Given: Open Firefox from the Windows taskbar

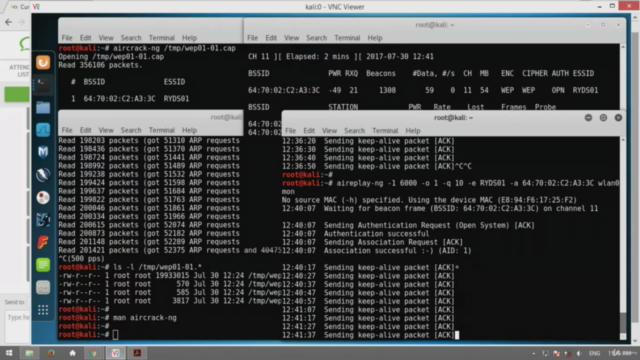Looking at the screenshot, I should pos(51,353).
